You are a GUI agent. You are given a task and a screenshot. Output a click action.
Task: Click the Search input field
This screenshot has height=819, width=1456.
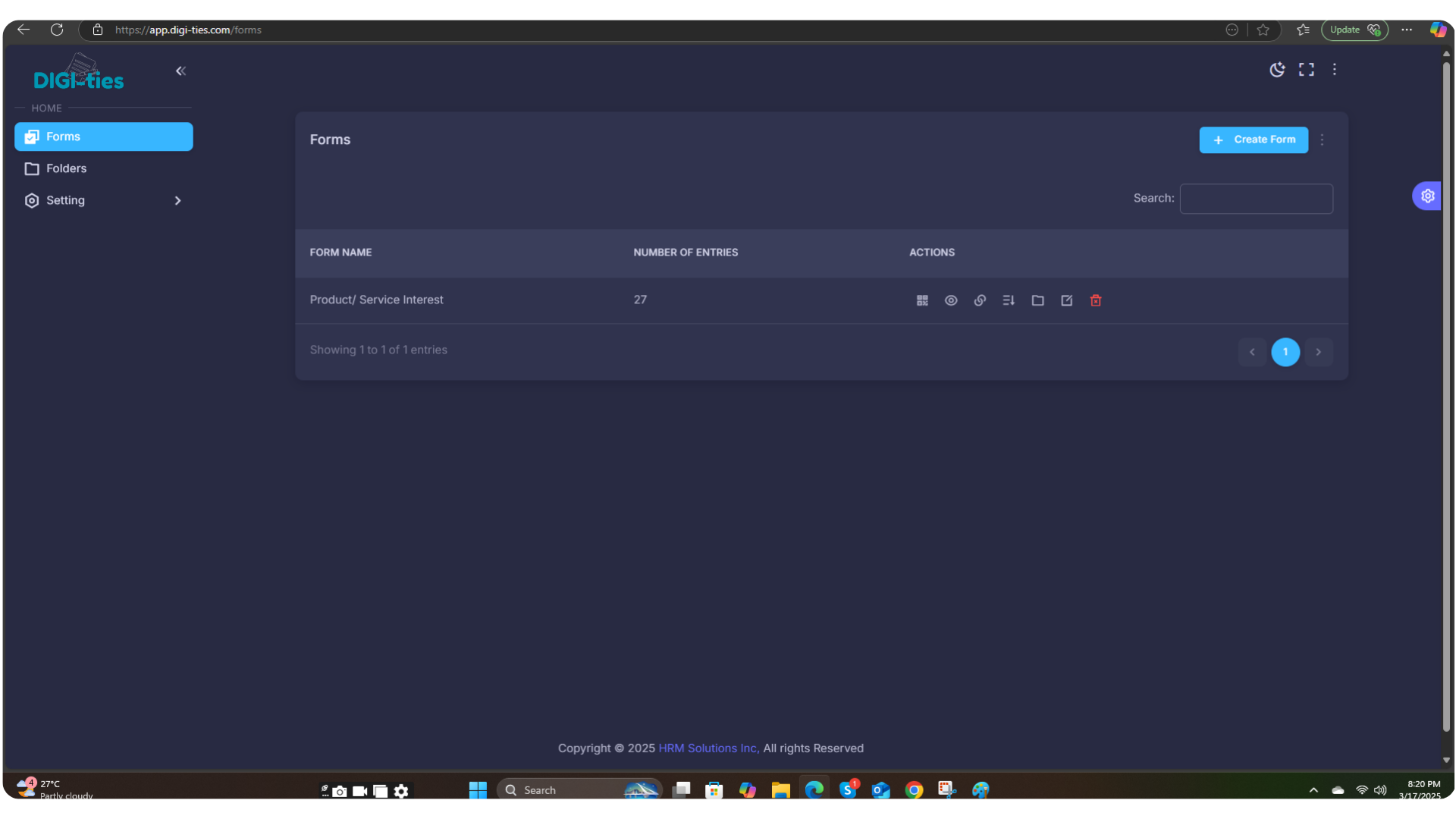(1256, 199)
